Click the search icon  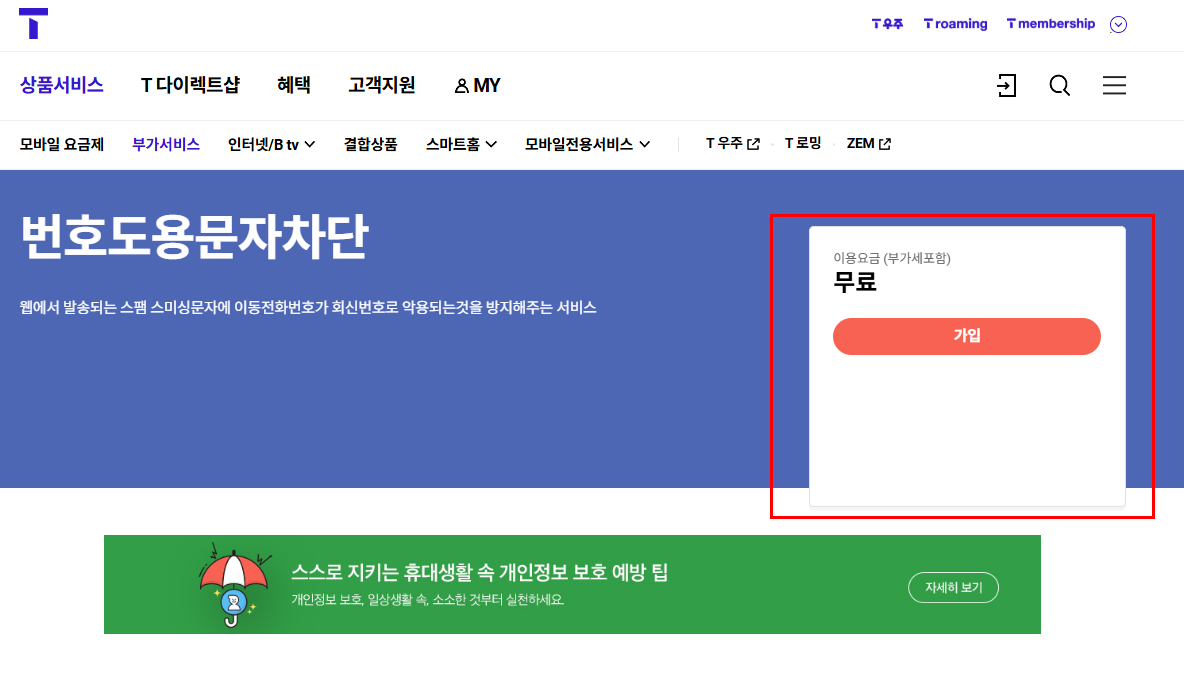pyautogui.click(x=1059, y=86)
